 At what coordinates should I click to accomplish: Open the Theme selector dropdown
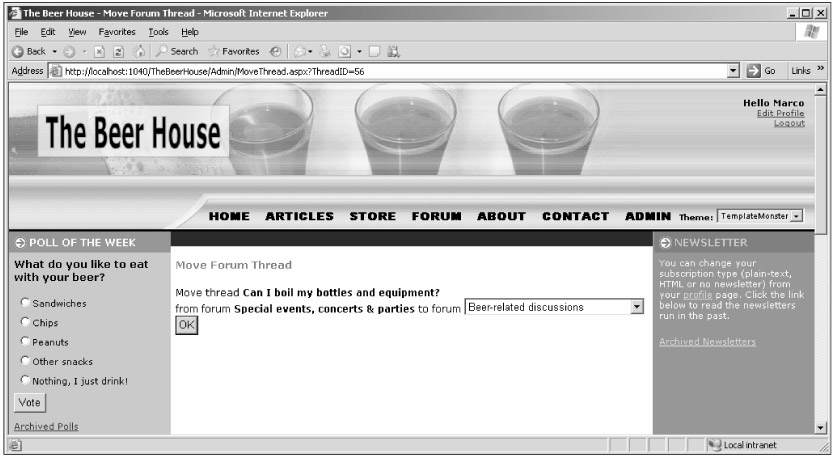[797, 216]
